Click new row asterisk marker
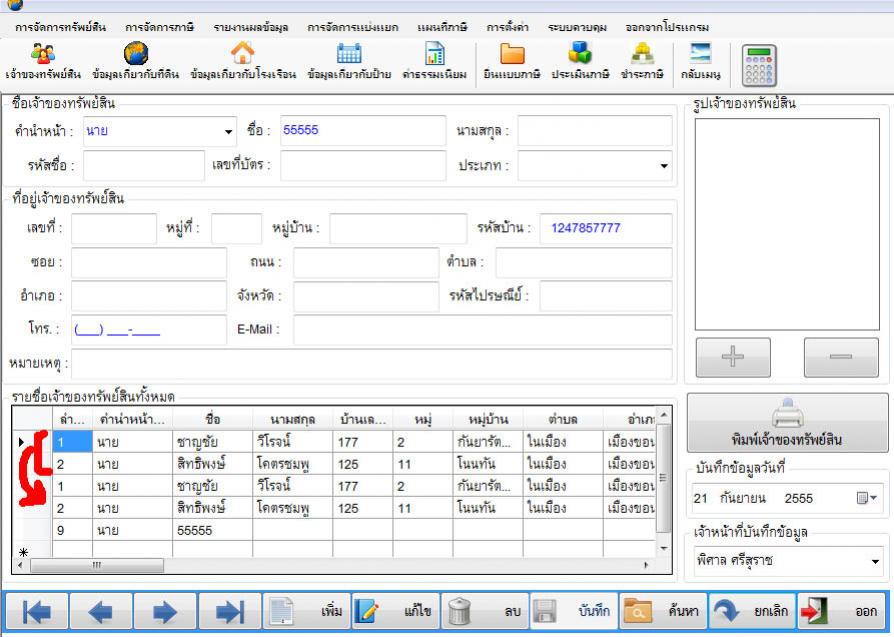The image size is (894, 637). (x=23, y=551)
